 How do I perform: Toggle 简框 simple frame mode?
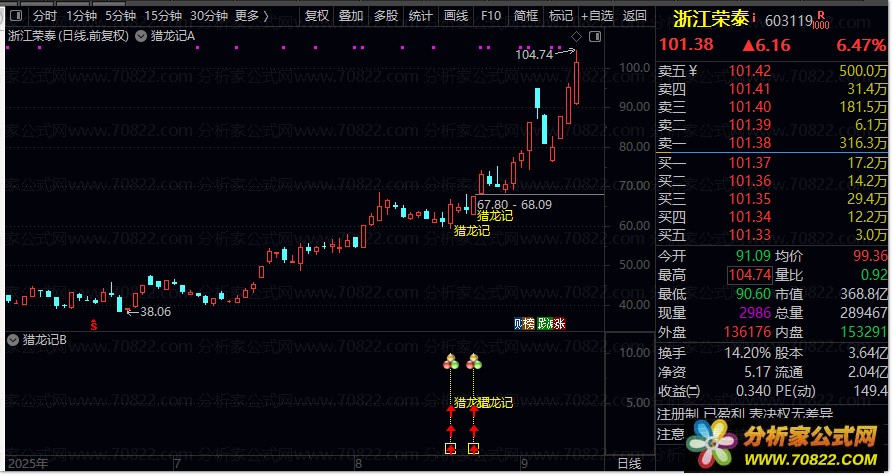pos(526,15)
